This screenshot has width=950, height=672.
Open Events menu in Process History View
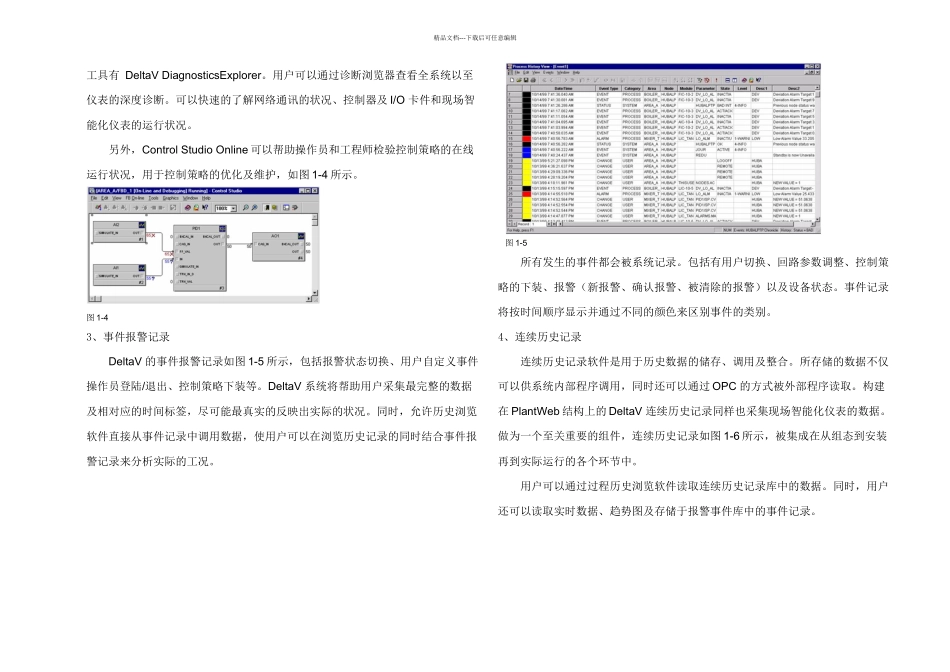pyautogui.click(x=548, y=73)
